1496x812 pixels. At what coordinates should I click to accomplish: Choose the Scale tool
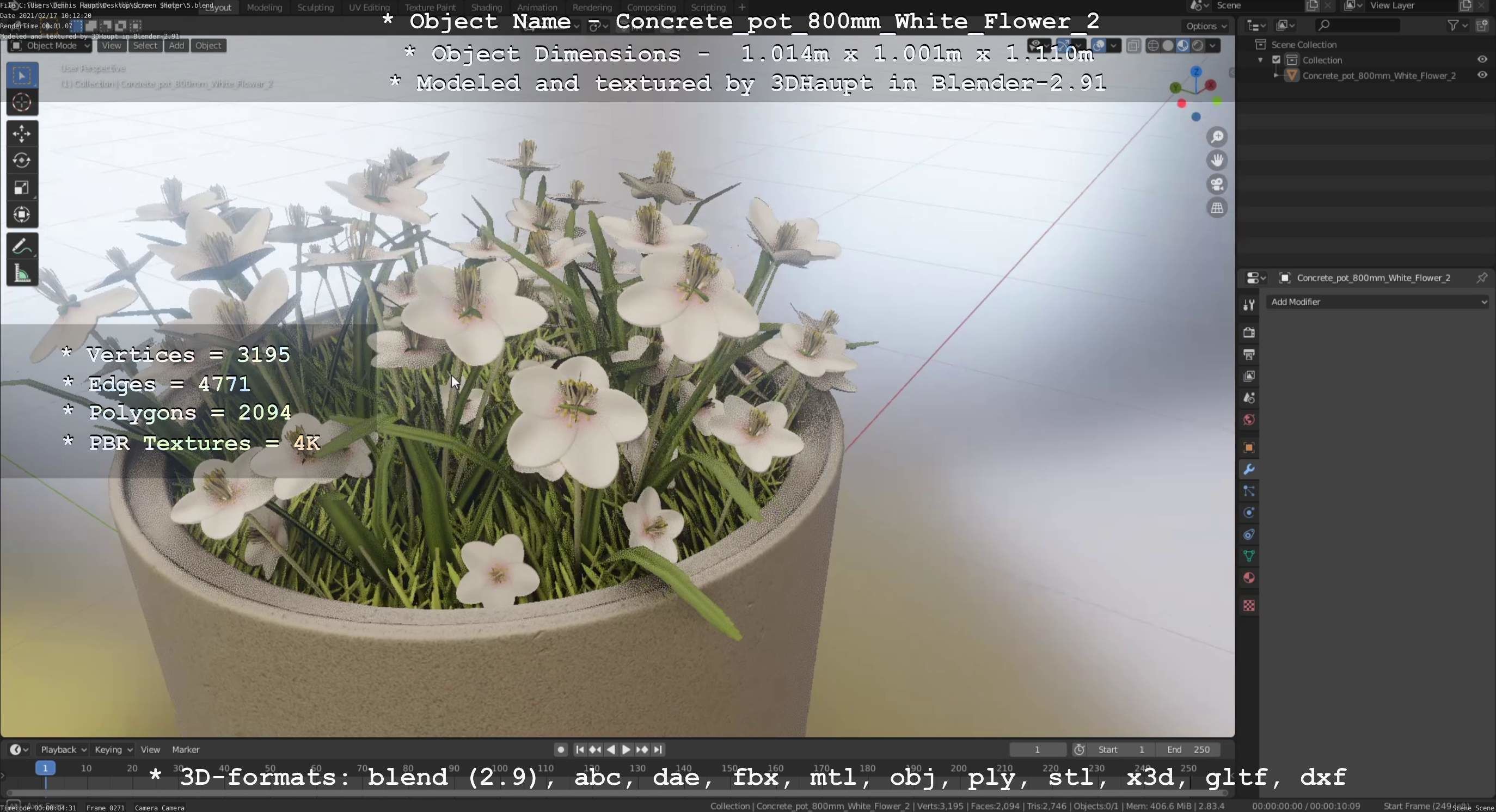pos(22,187)
